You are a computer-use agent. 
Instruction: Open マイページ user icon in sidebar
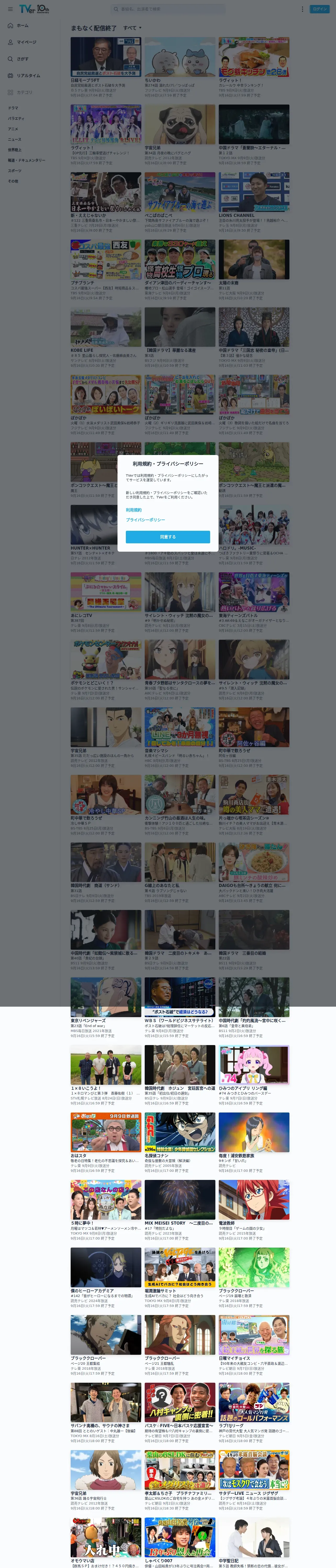pos(10,42)
